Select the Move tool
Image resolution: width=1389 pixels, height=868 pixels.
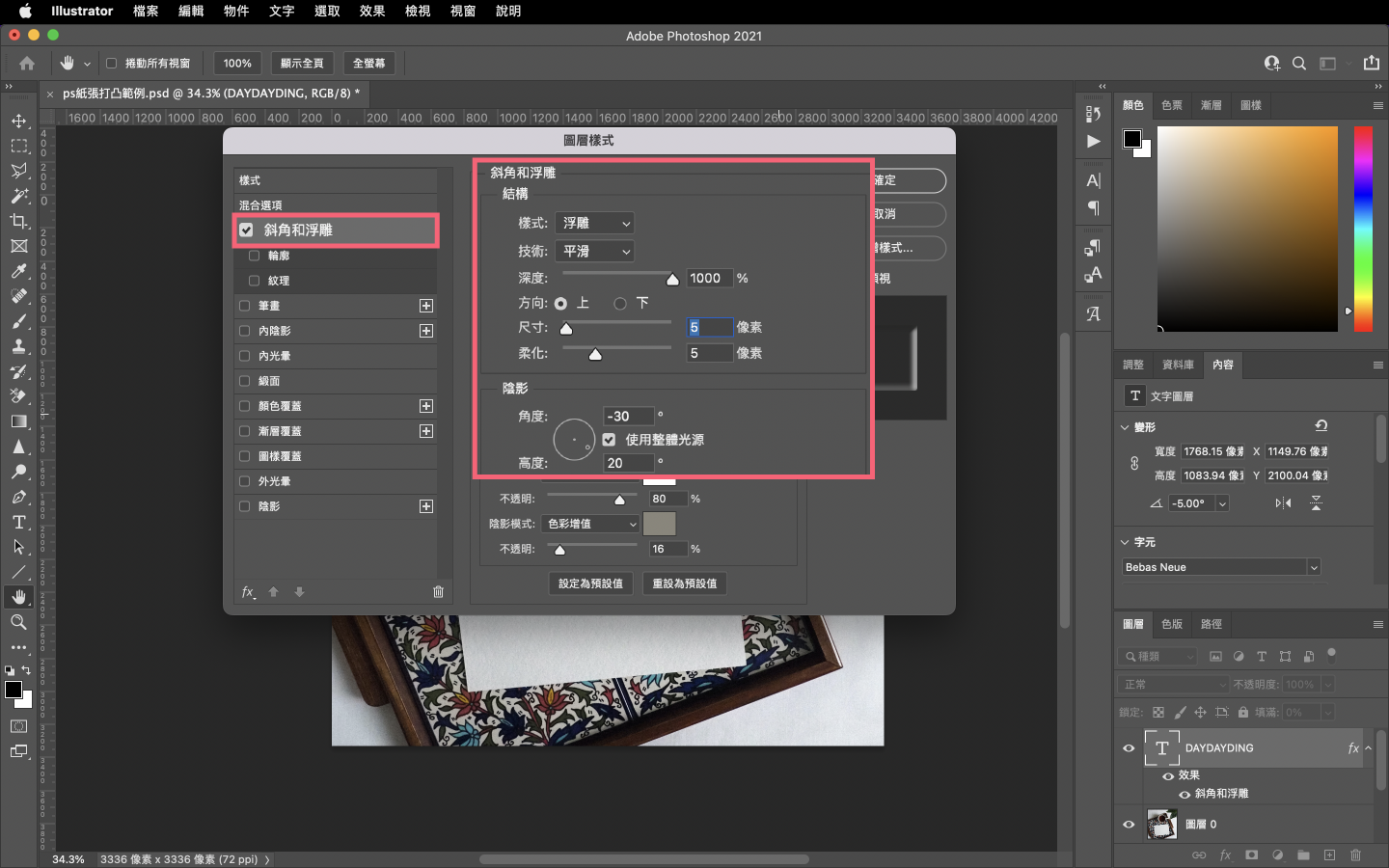click(18, 121)
